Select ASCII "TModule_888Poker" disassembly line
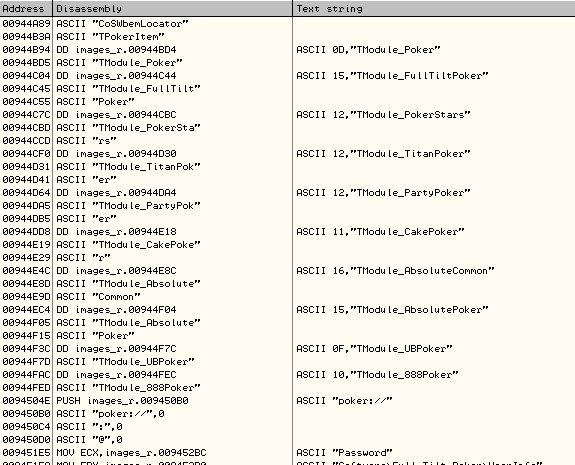 pyautogui.click(x=128, y=388)
